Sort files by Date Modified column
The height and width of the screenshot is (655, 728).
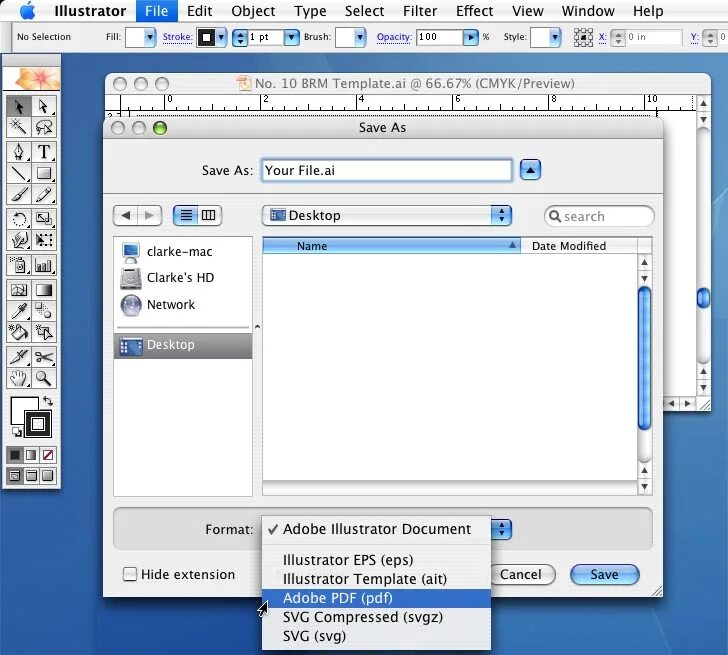click(578, 246)
